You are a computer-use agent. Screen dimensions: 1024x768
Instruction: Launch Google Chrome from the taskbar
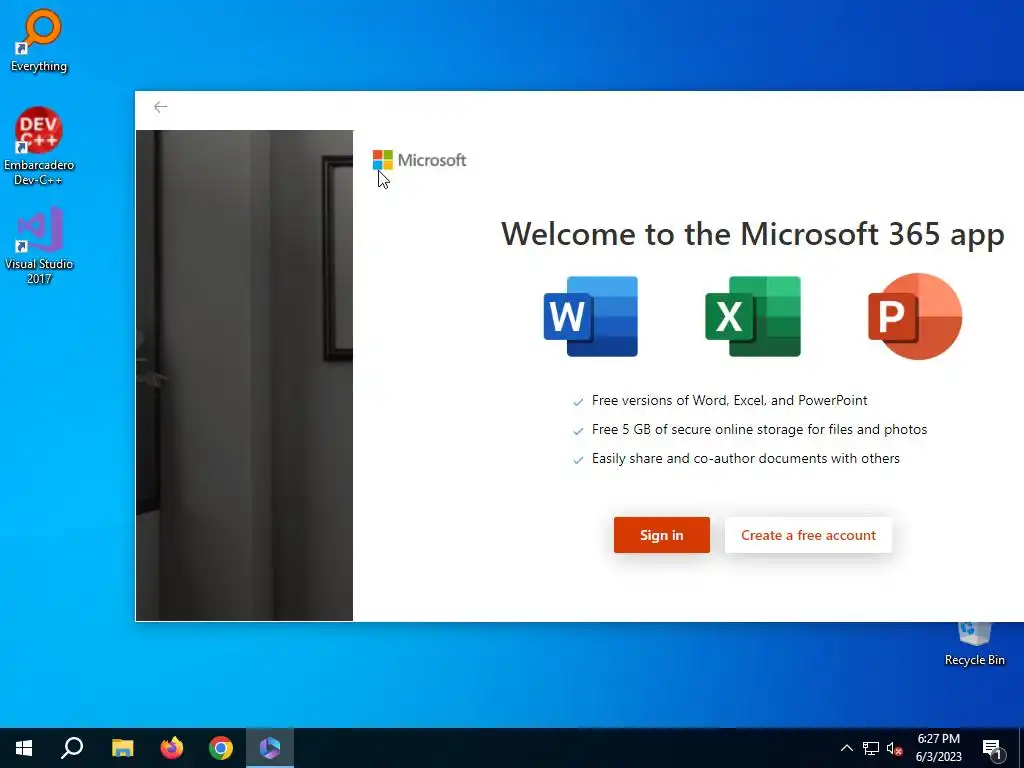221,748
